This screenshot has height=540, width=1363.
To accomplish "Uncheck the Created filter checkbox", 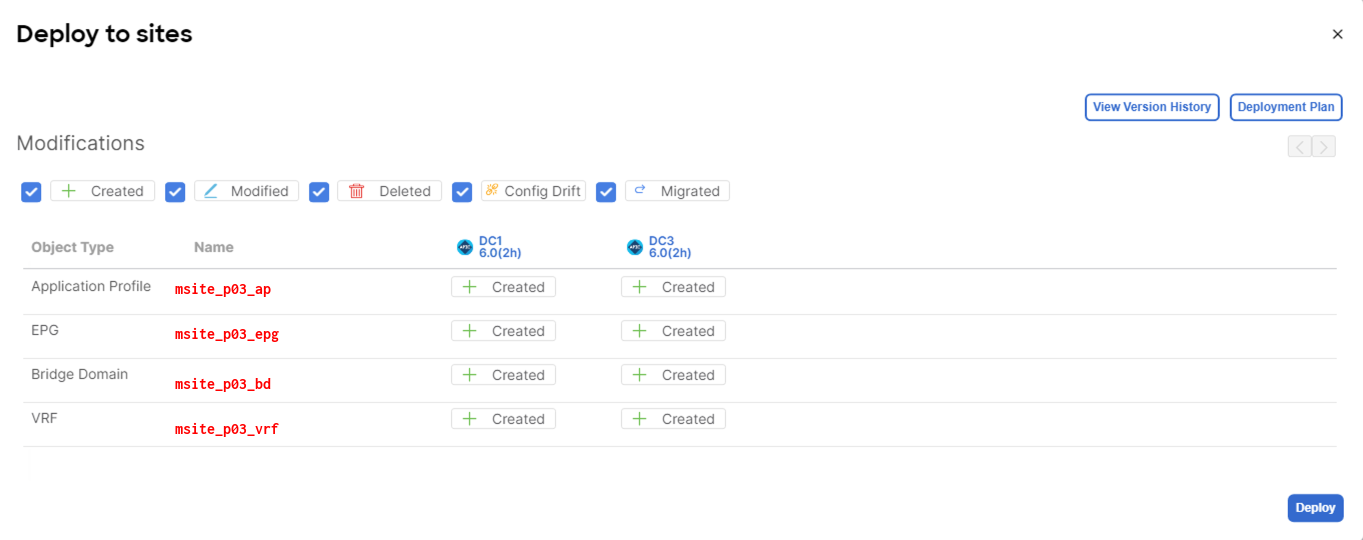I will coord(31,191).
